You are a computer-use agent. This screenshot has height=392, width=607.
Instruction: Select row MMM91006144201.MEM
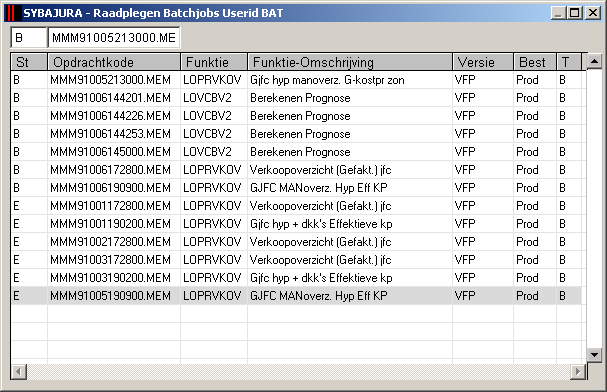coord(296,98)
